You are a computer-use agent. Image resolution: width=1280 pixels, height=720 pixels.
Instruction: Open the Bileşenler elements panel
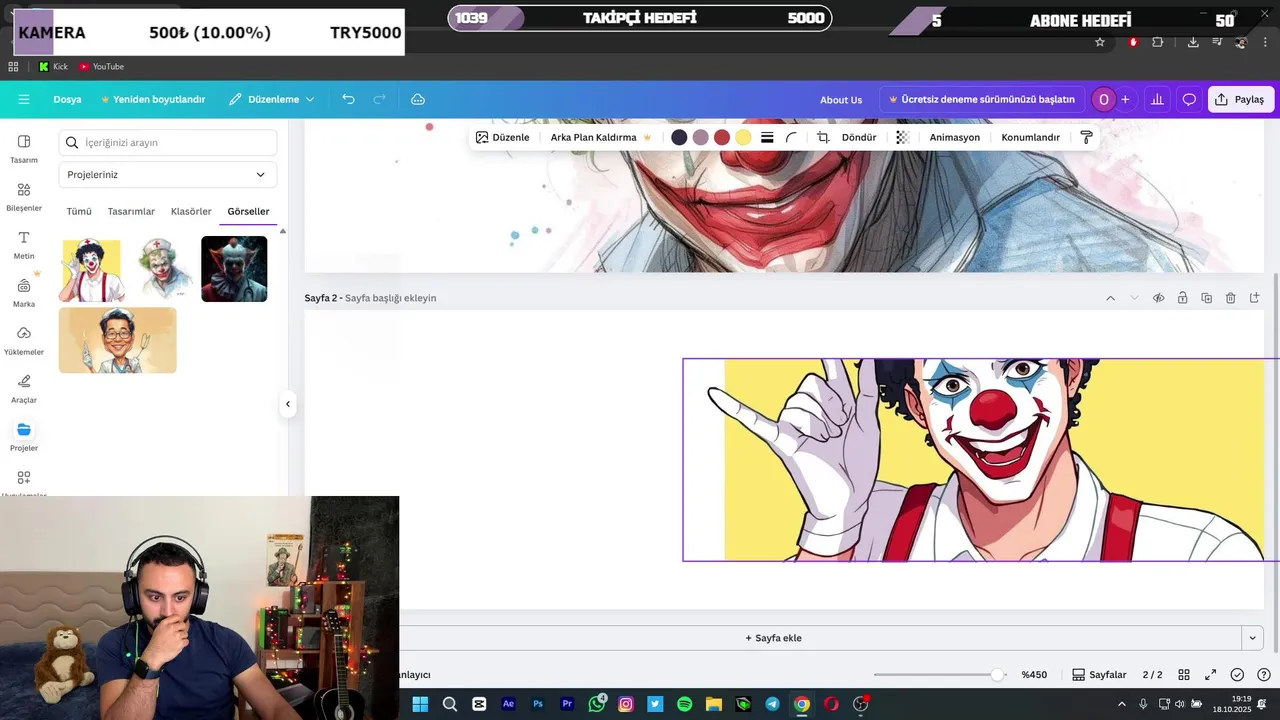[x=24, y=196]
